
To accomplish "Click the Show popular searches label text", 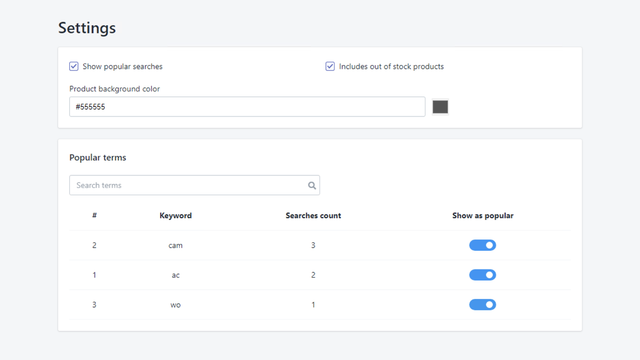I will click(x=122, y=66).
